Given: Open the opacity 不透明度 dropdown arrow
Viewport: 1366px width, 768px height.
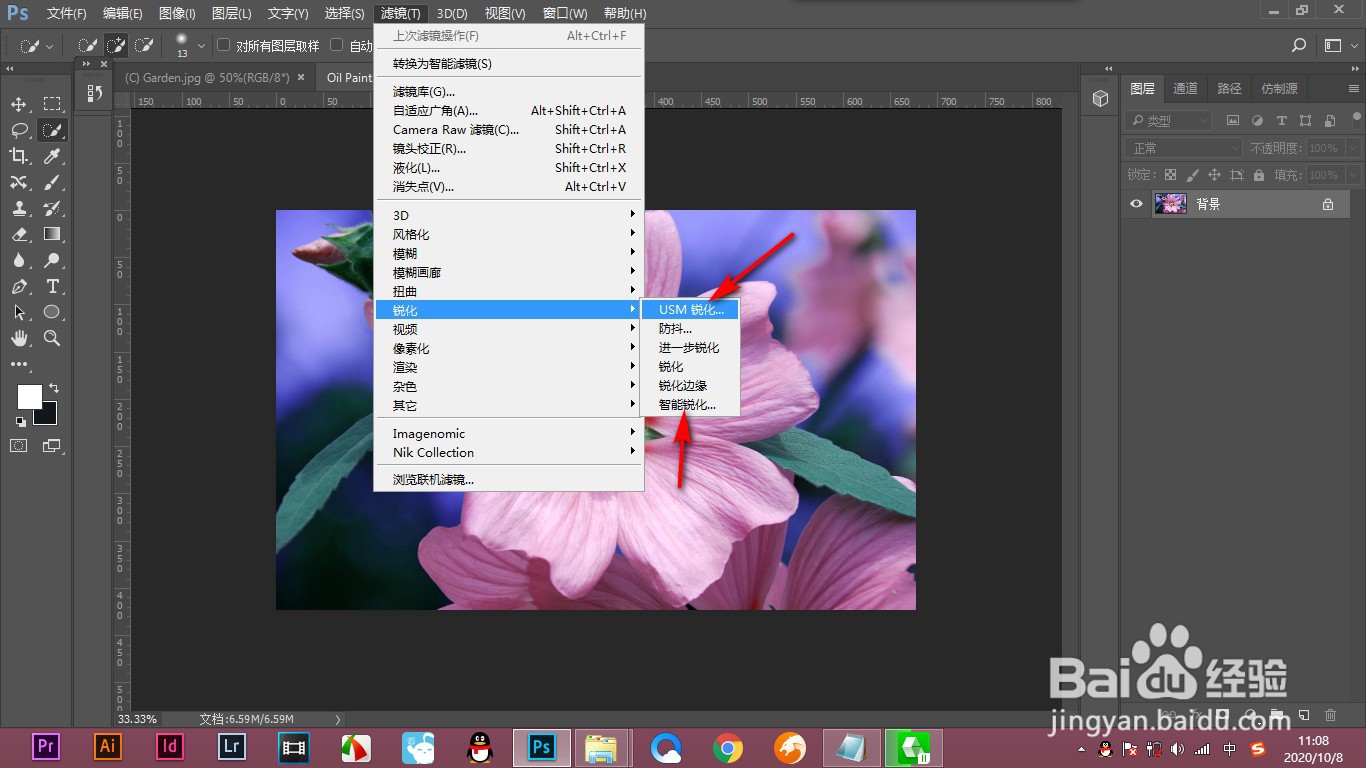Looking at the screenshot, I should (x=1353, y=148).
